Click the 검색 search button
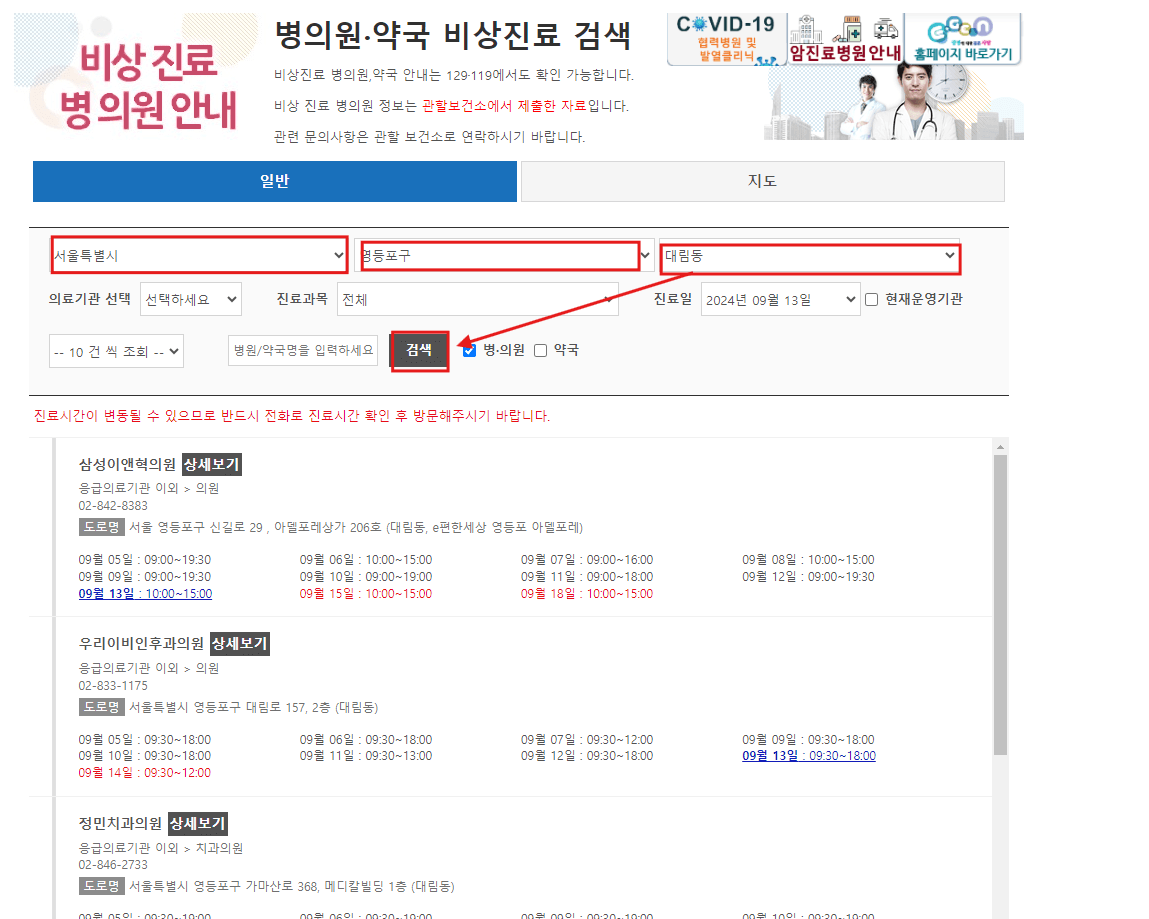 tap(419, 350)
